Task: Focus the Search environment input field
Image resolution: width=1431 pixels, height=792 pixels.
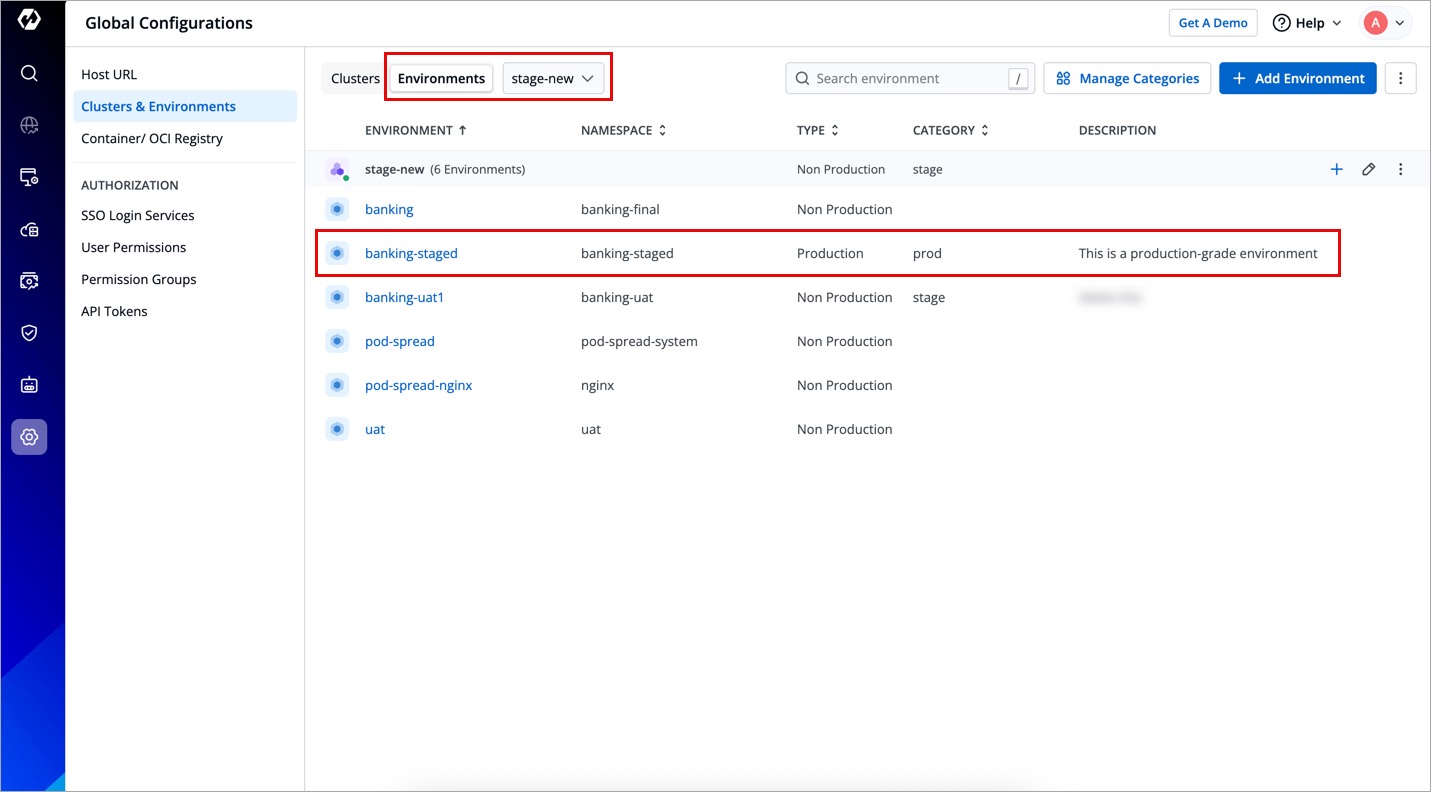Action: (x=905, y=78)
